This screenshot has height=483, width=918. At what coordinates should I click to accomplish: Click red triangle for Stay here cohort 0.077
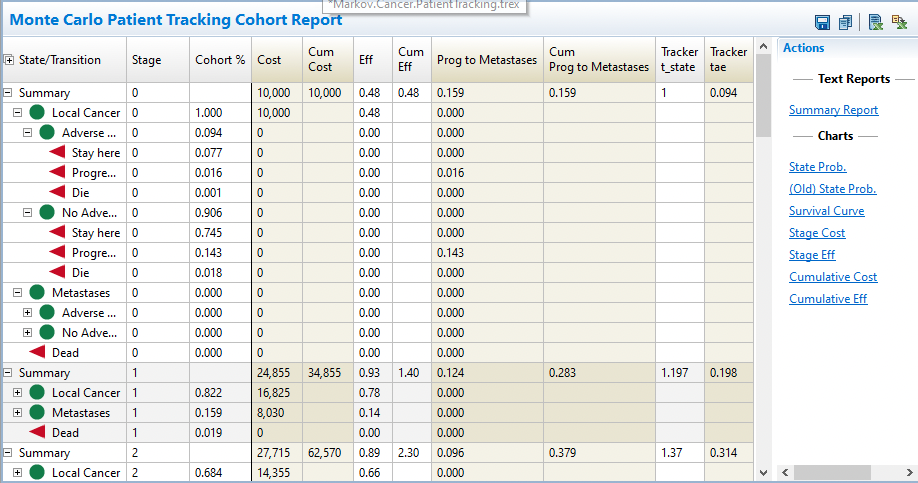(57, 153)
